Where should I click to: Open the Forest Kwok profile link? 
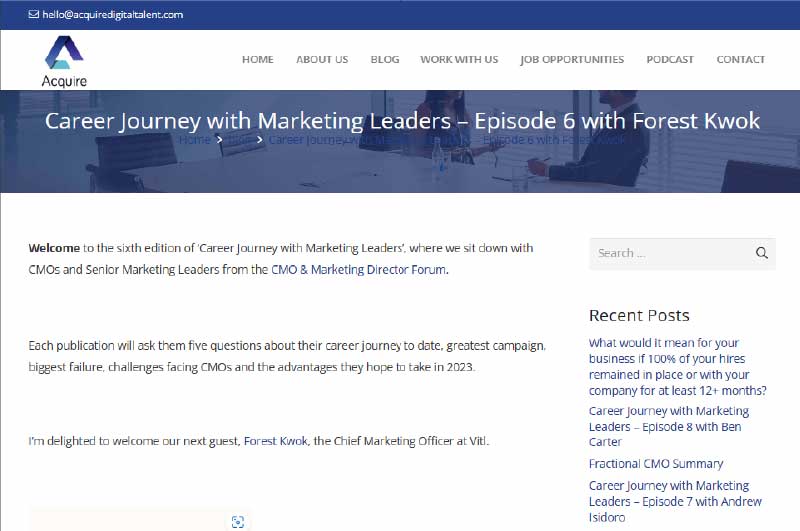tap(276, 441)
